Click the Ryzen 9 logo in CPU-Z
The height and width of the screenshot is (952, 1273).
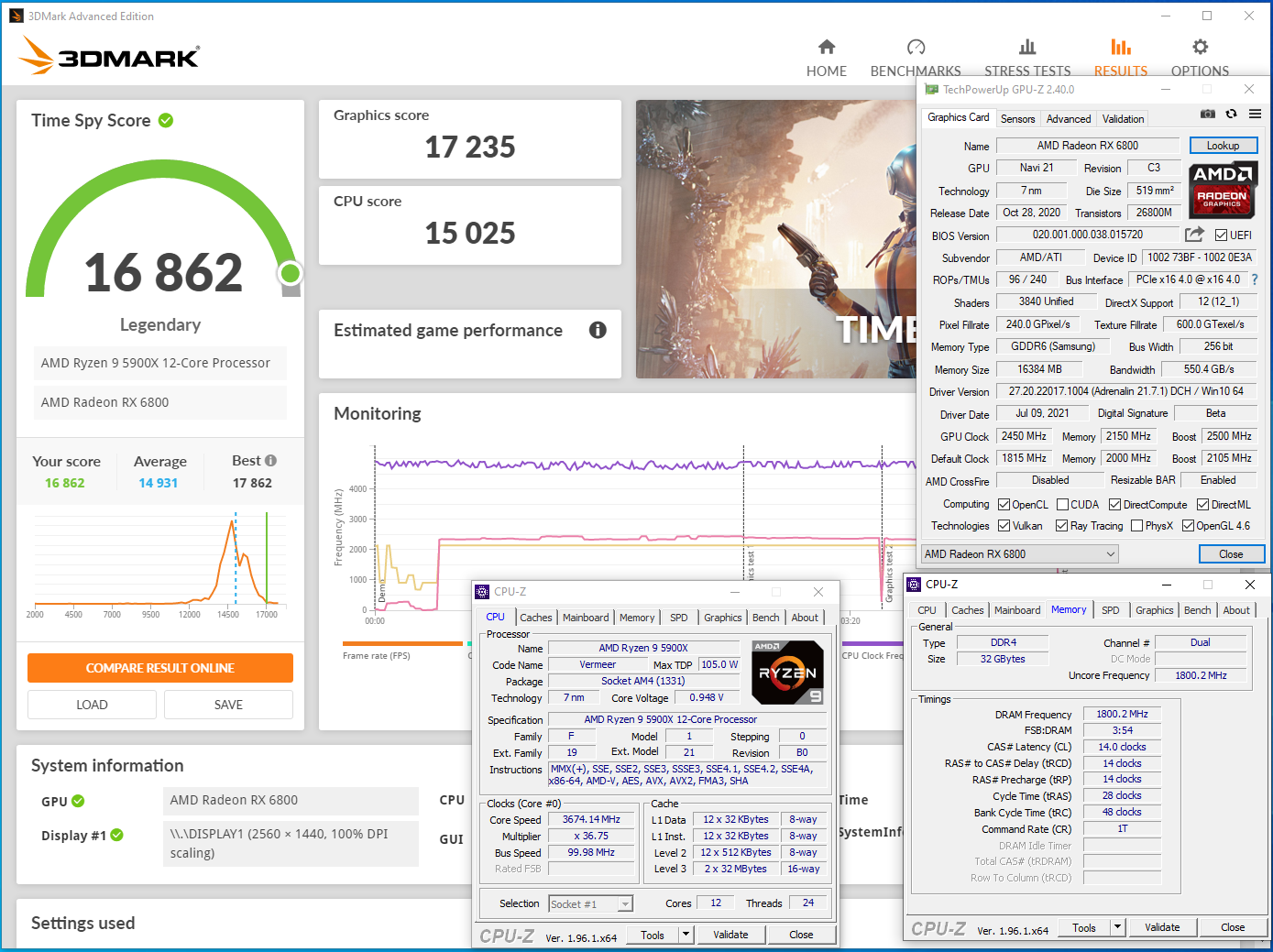[787, 673]
